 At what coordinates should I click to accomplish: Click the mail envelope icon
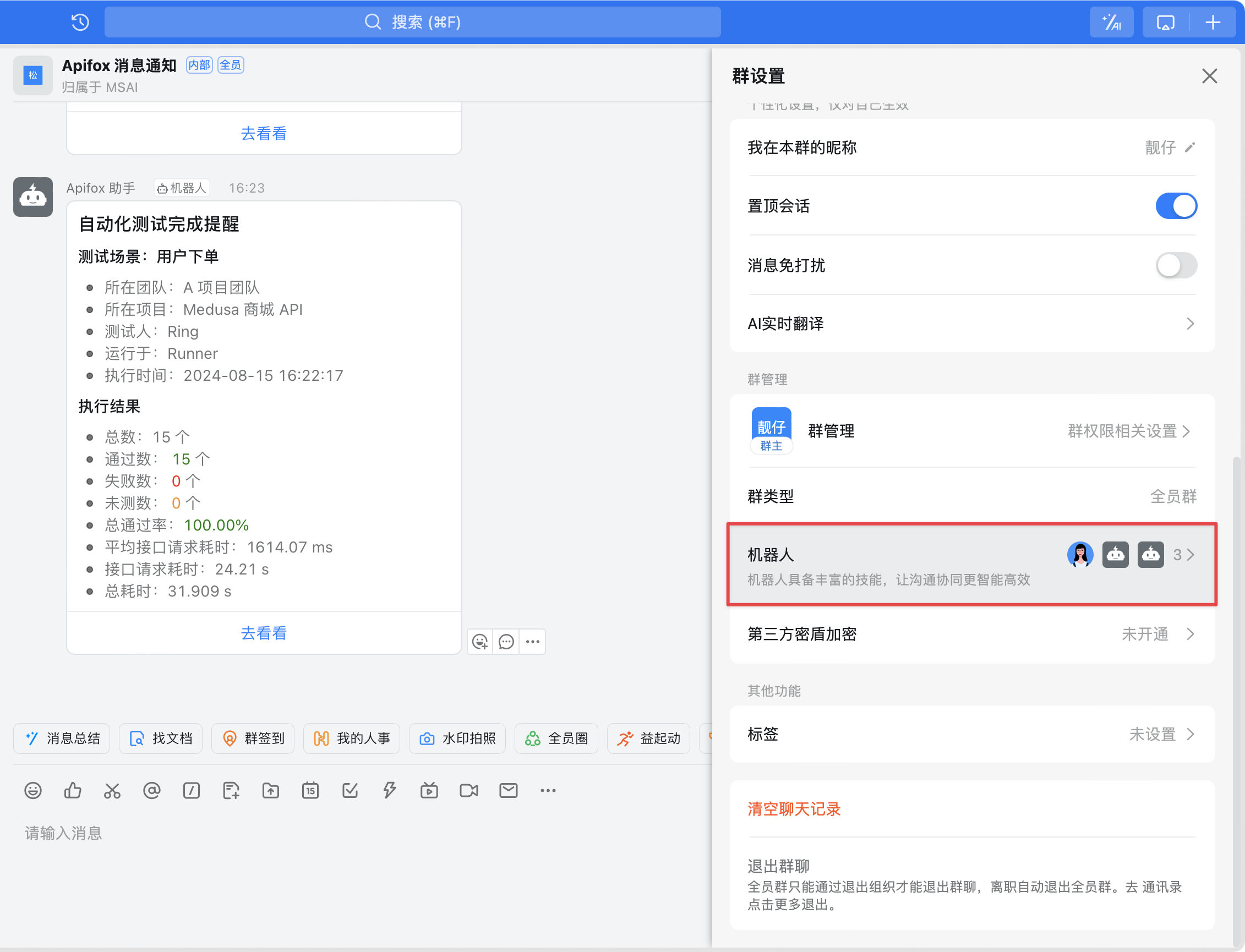pyautogui.click(x=509, y=791)
